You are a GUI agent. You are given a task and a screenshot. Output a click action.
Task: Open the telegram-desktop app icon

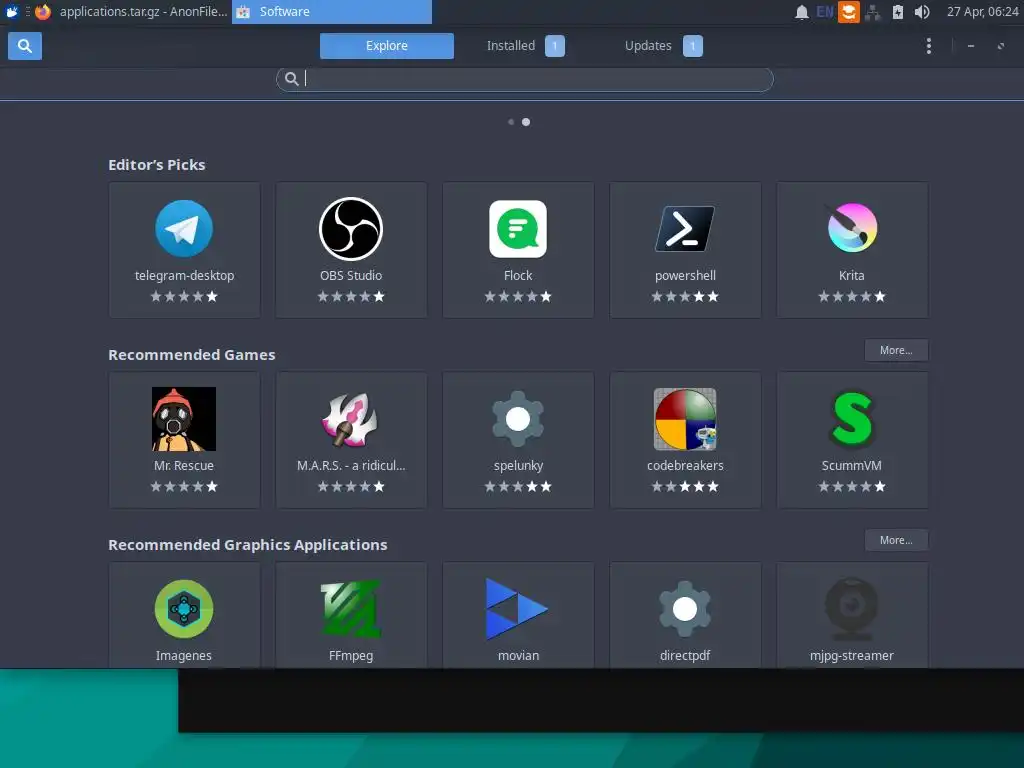coord(184,229)
